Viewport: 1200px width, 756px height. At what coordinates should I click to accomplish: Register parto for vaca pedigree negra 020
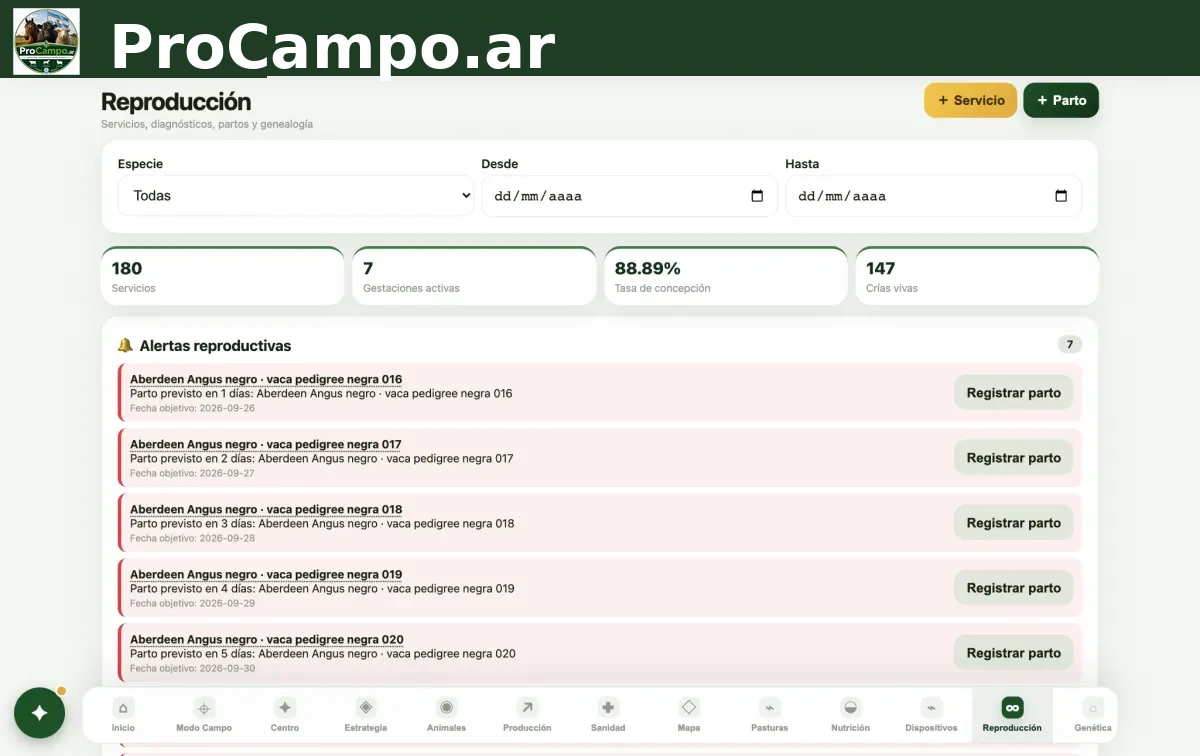1013,653
